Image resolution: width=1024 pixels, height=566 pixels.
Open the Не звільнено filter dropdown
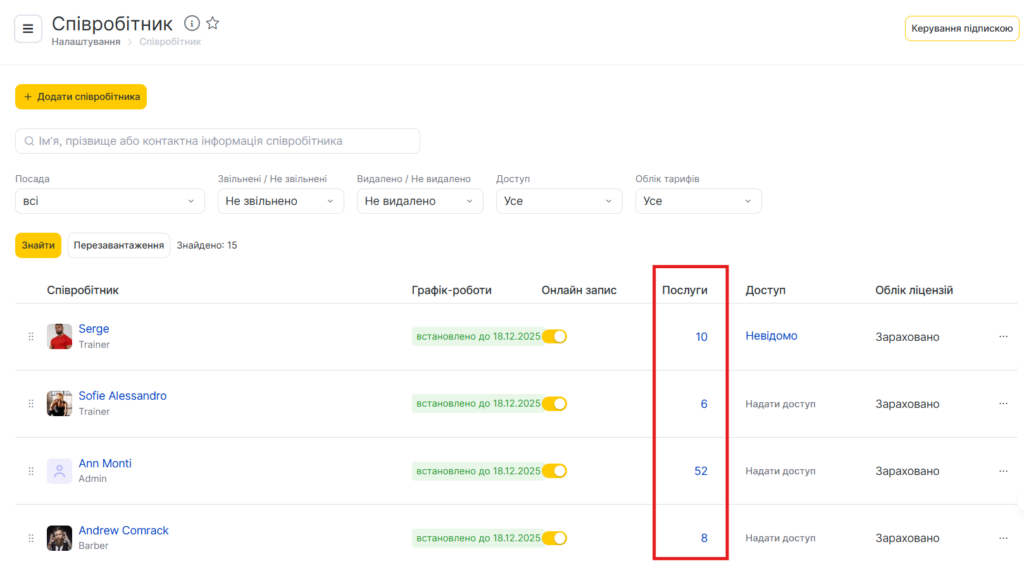(x=280, y=201)
